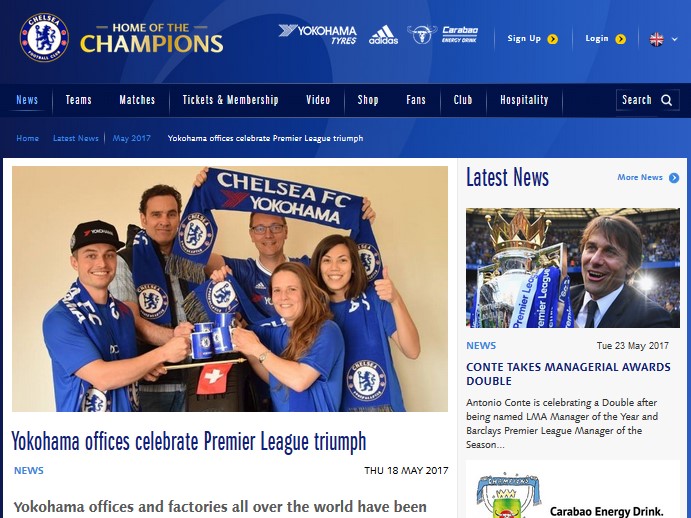This screenshot has height=518, width=691.
Task: Go to the Shop section
Action: (x=368, y=100)
